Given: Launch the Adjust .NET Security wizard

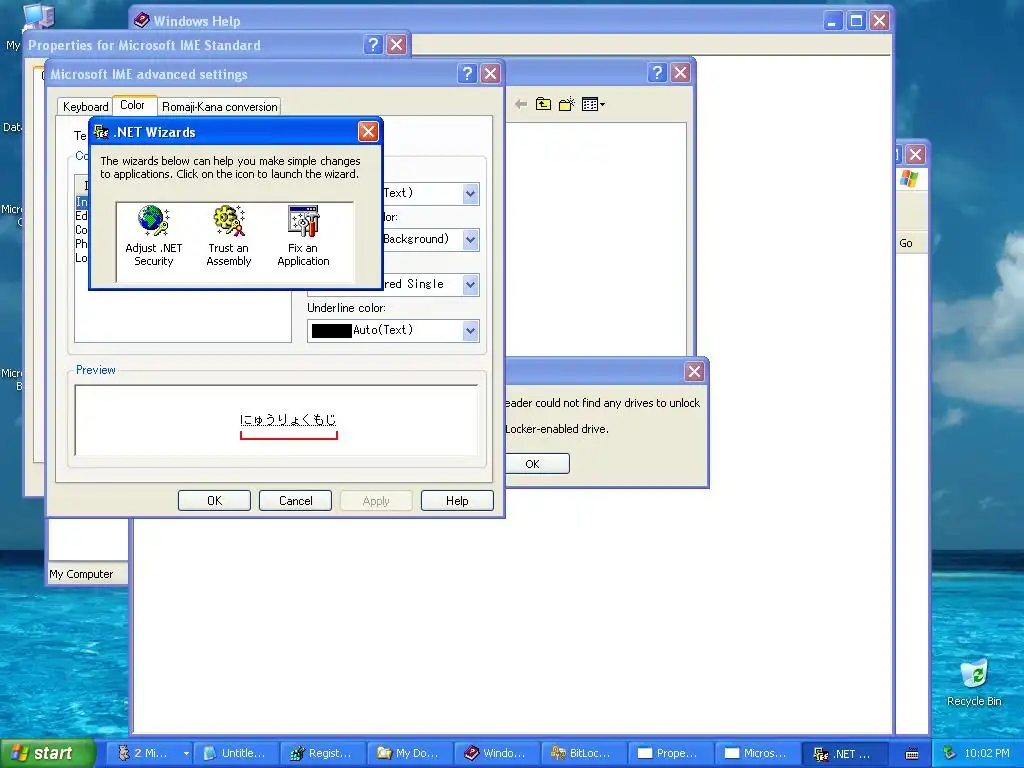Looking at the screenshot, I should pos(153,236).
